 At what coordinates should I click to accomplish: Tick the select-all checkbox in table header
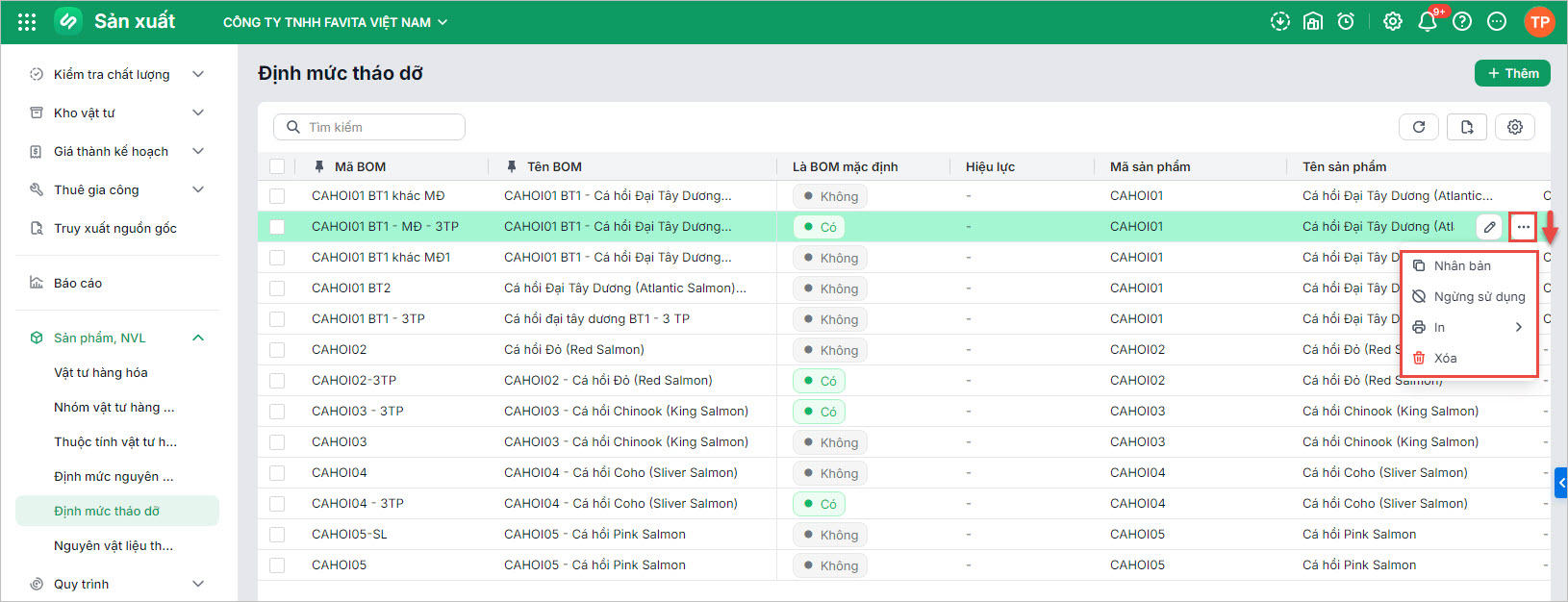[277, 166]
